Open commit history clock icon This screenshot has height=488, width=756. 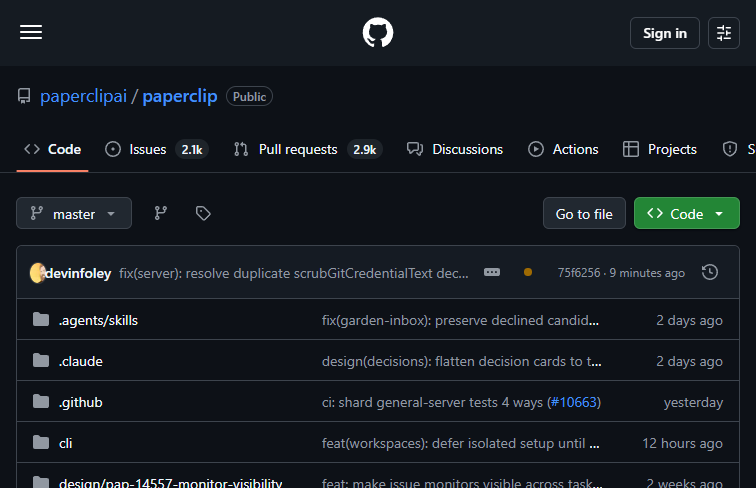[710, 272]
